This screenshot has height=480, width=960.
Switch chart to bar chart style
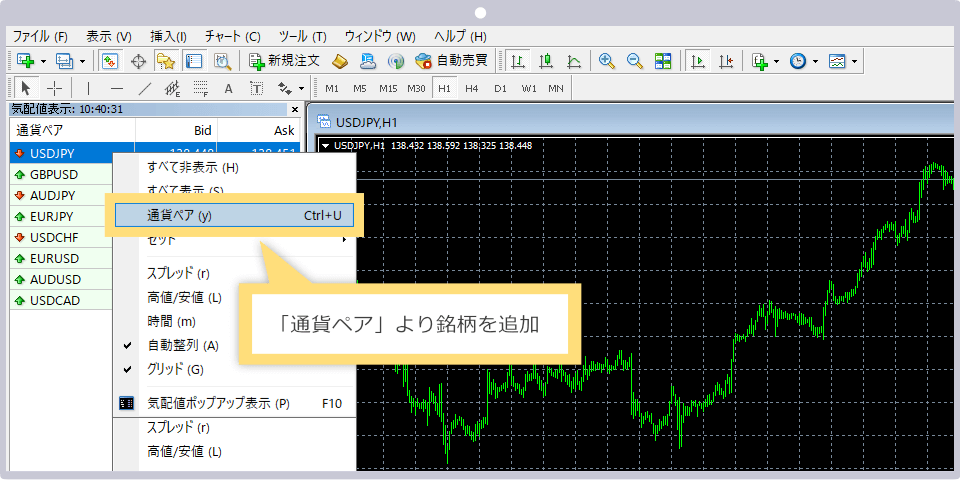click(519, 61)
